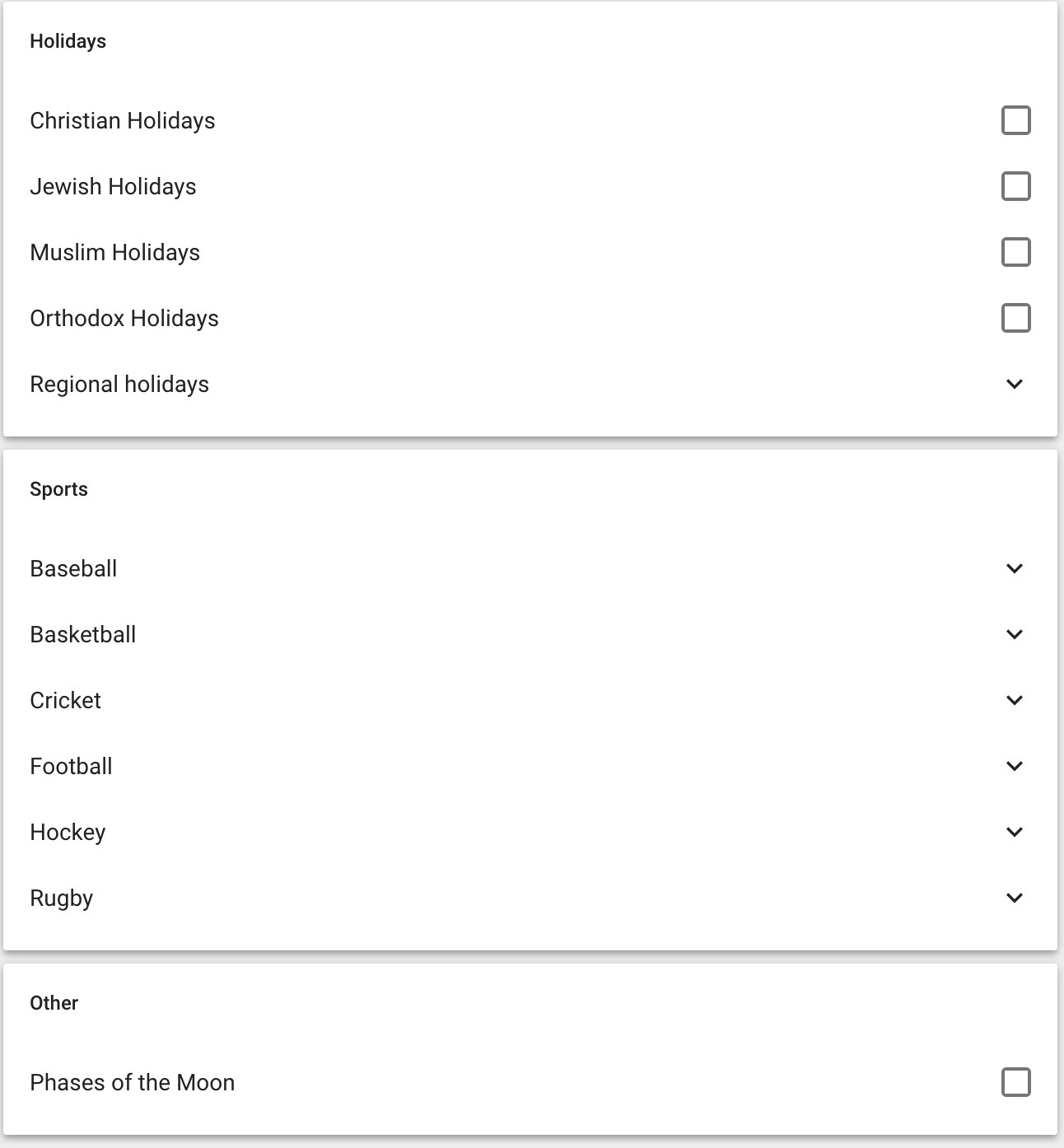Image resolution: width=1064 pixels, height=1148 pixels.
Task: Open the Basketball dropdown arrow
Action: (1015, 634)
